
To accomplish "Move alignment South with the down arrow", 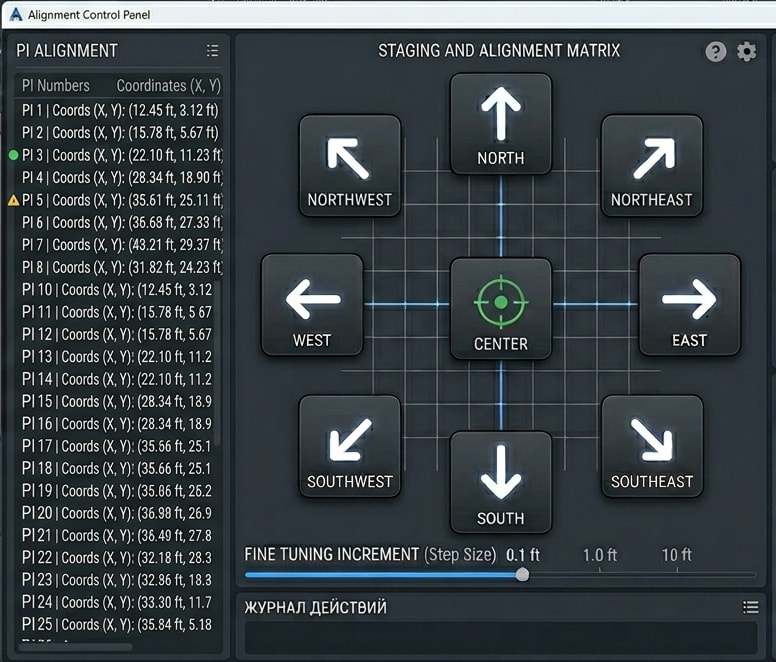I will 500,482.
